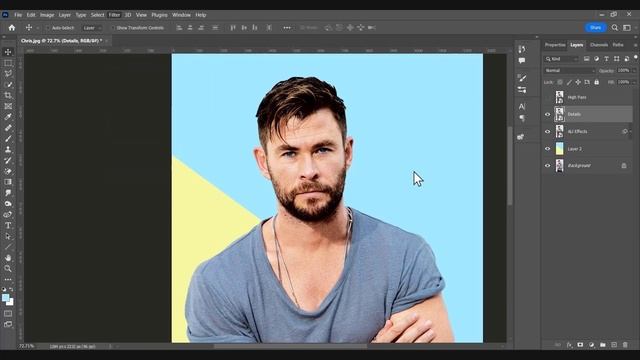
Task: Click the background color swatch
Action: click(x=11, y=303)
